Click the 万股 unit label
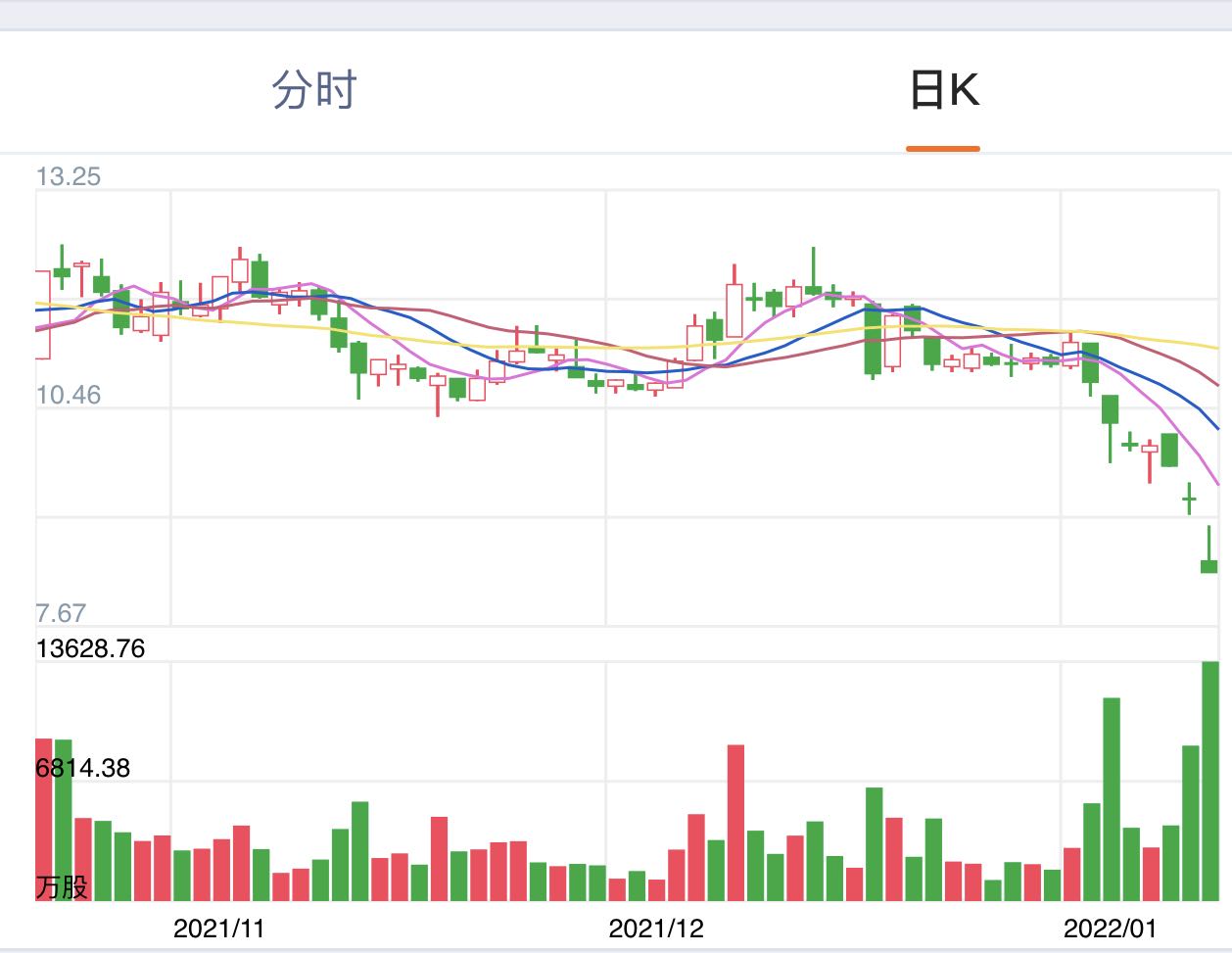This screenshot has height=953, width=1232. coord(62,887)
